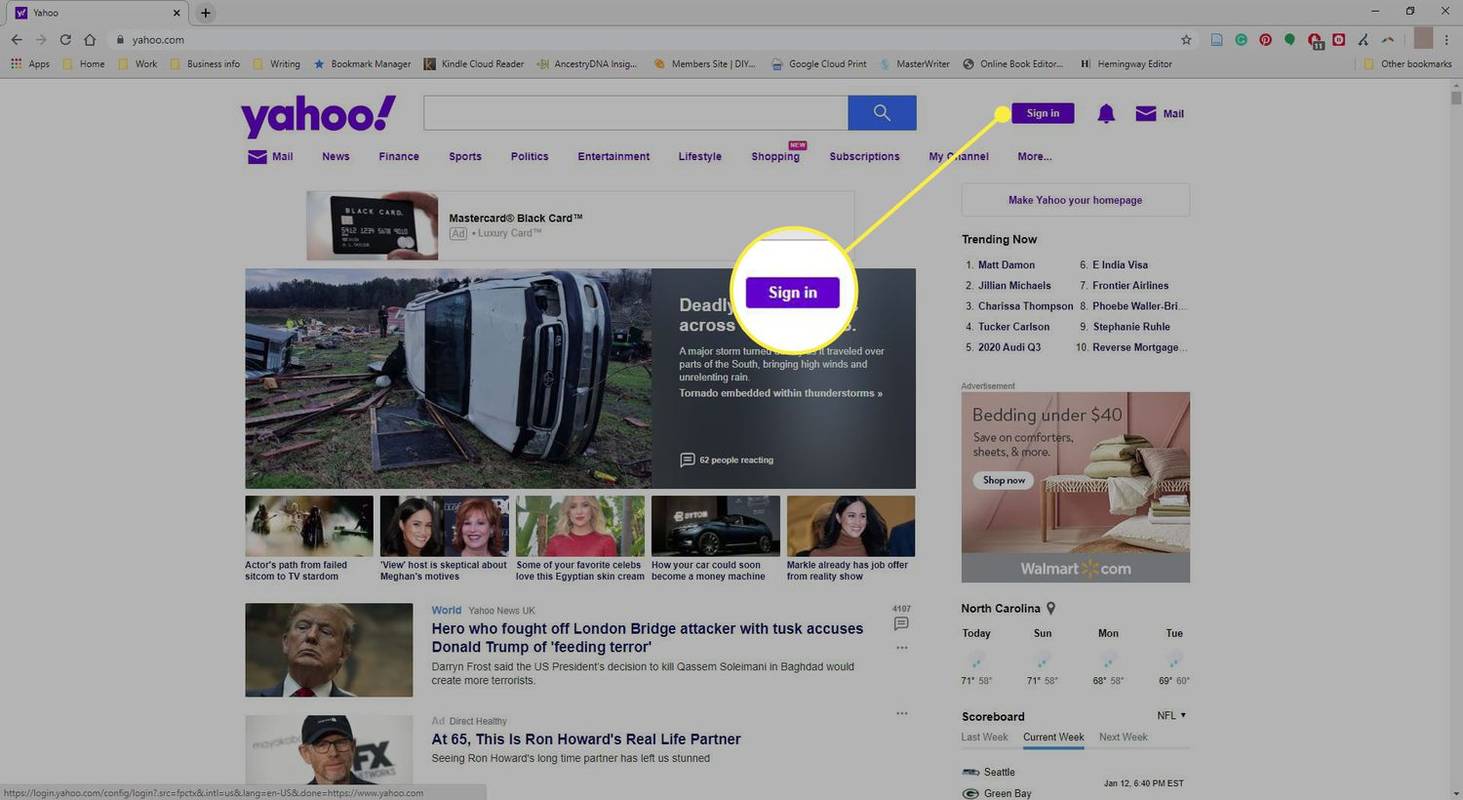1463x800 pixels.
Task: Switch Scoreboard to Last Week tab
Action: coord(984,738)
